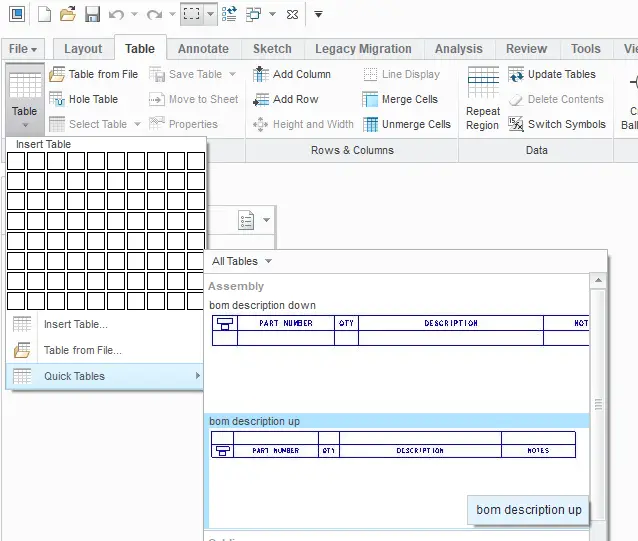Viewport: 638px width, 541px height.
Task: Click the New file icon
Action: click(x=44, y=15)
